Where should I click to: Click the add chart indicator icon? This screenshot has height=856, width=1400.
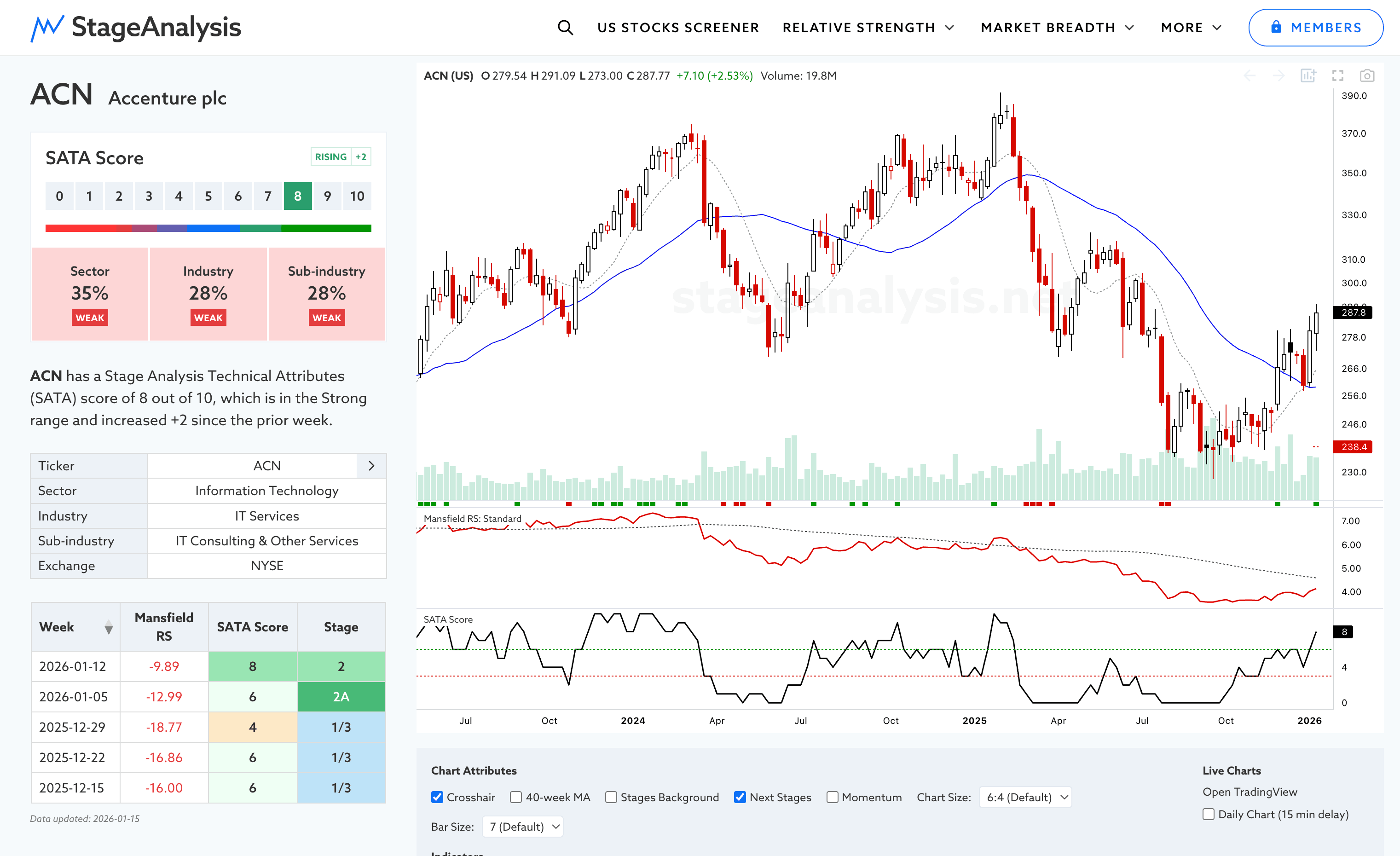(1308, 75)
